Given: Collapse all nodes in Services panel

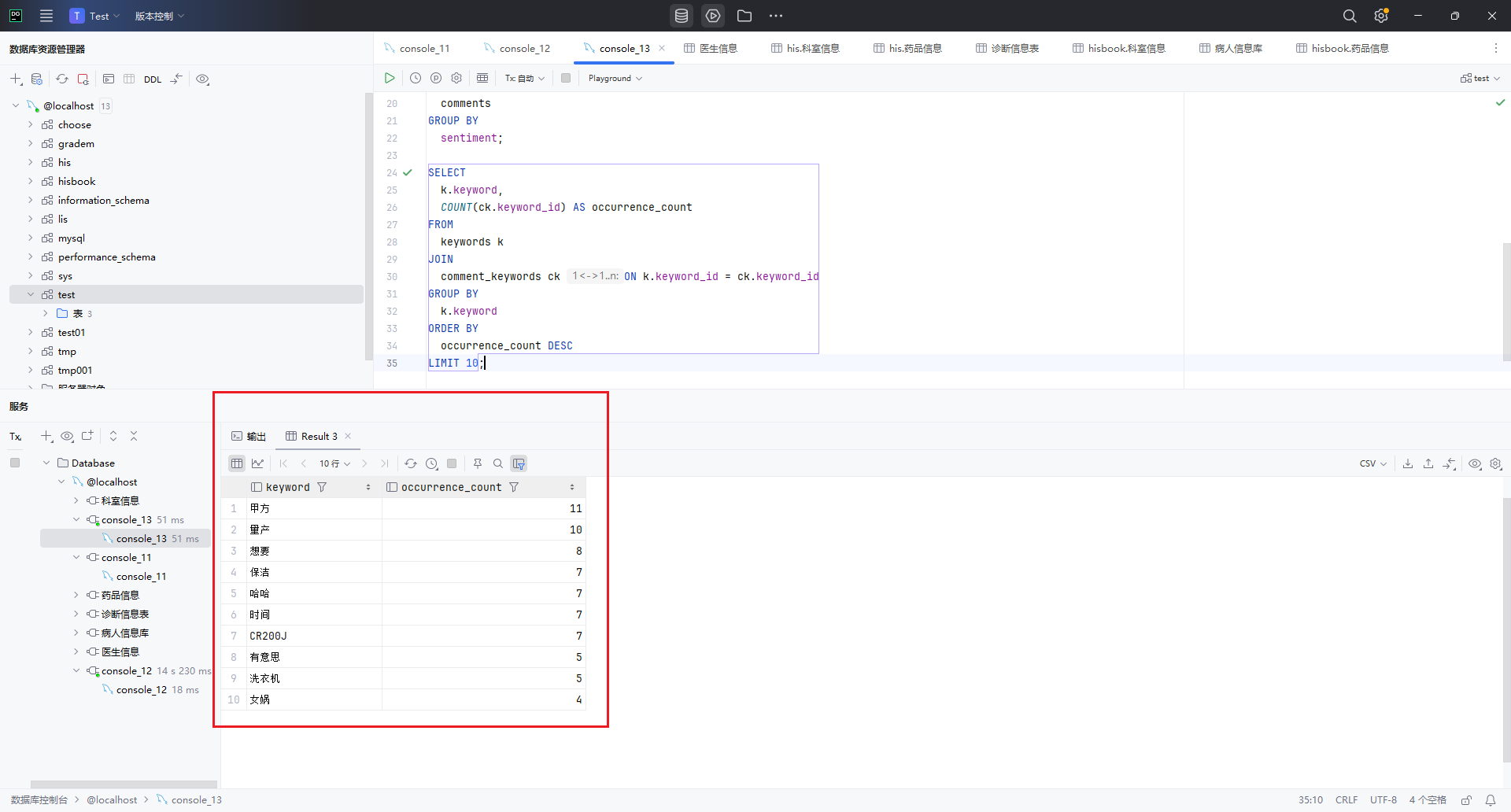Looking at the screenshot, I should pyautogui.click(x=134, y=436).
